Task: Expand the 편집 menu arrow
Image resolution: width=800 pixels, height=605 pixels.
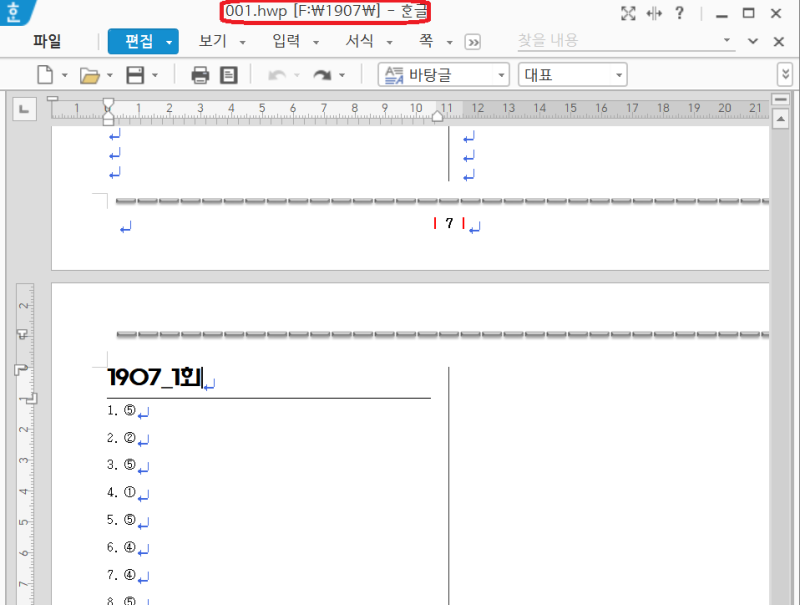Action: [x=169, y=42]
